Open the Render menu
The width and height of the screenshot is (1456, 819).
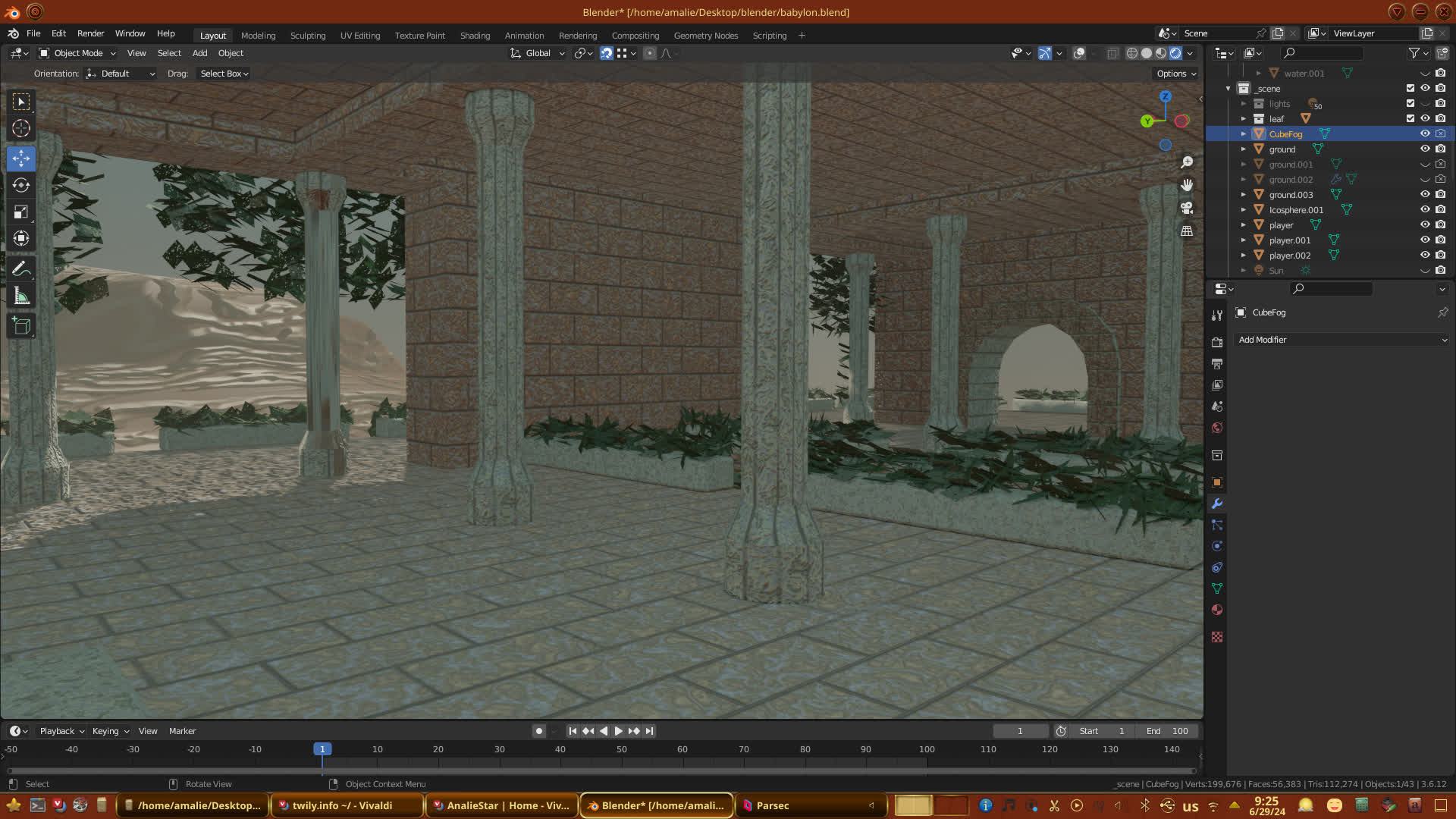90,33
